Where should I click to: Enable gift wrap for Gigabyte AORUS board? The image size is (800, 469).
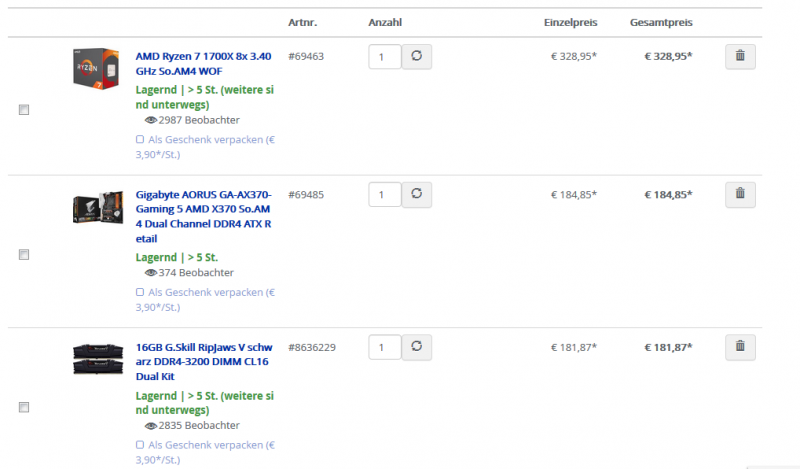[x=140, y=293]
